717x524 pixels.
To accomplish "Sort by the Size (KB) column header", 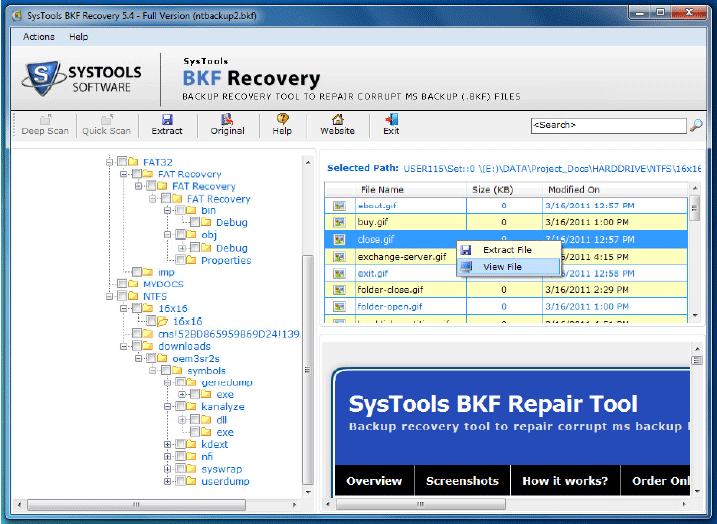I will pyautogui.click(x=504, y=189).
